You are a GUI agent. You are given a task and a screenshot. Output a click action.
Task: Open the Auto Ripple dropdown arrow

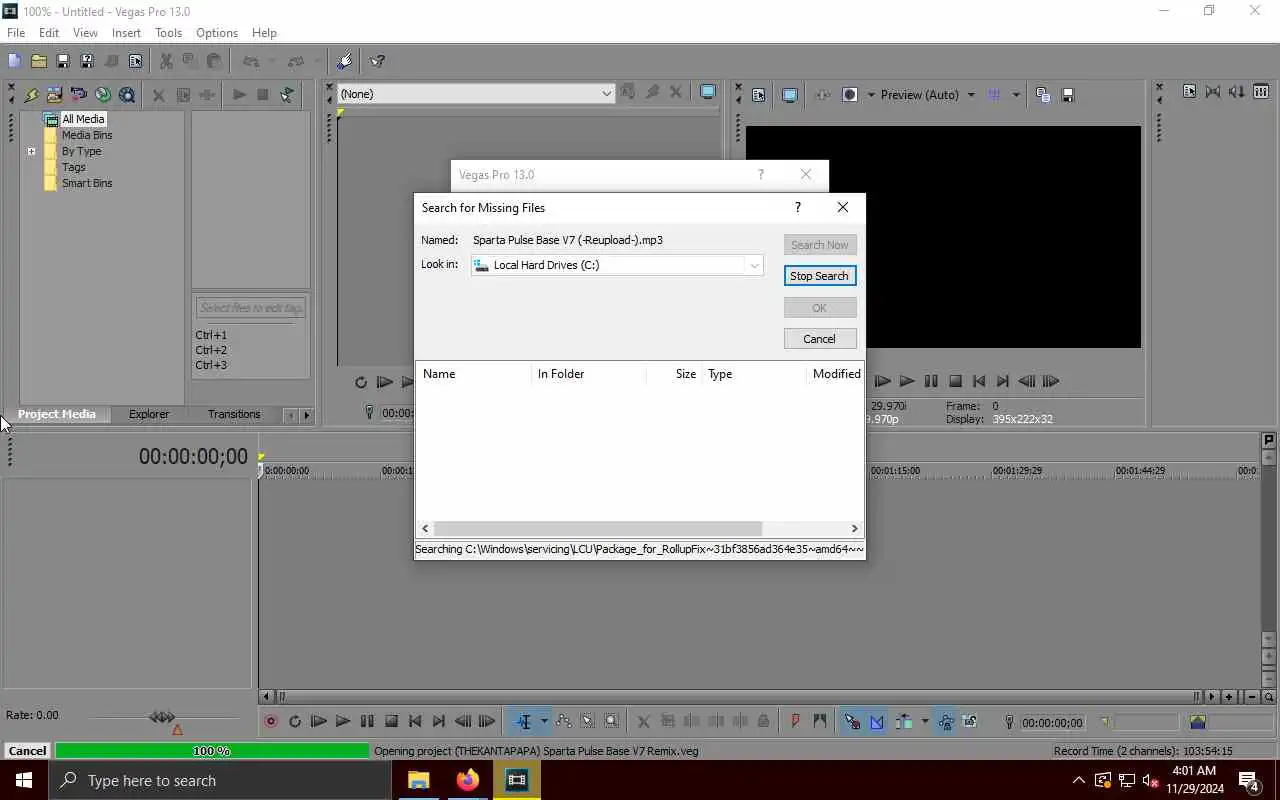point(924,721)
